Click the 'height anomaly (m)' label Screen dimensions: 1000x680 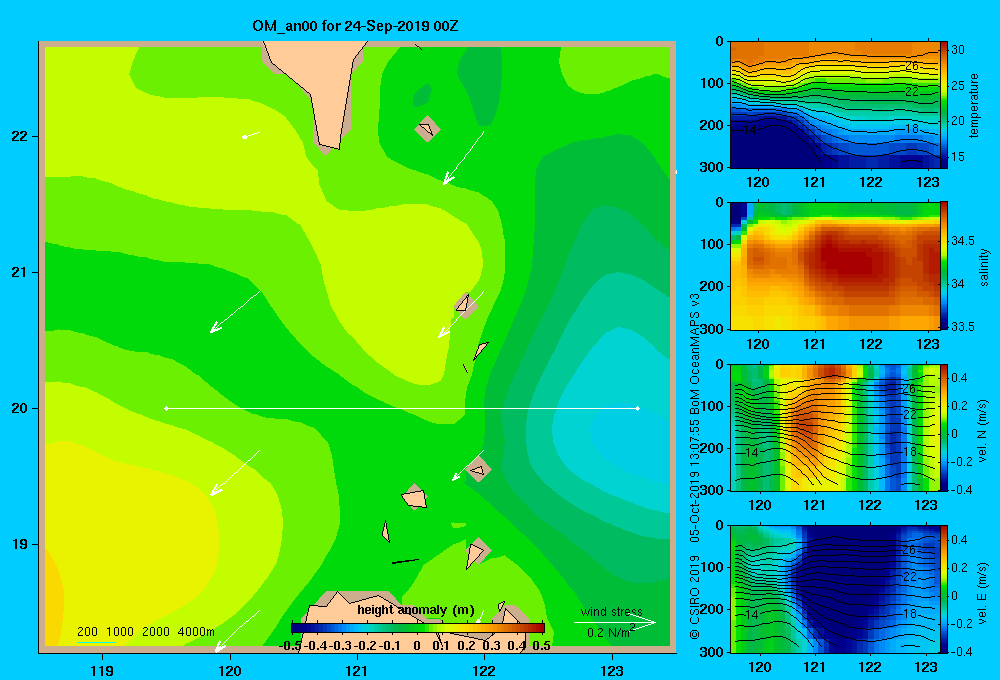[416, 610]
